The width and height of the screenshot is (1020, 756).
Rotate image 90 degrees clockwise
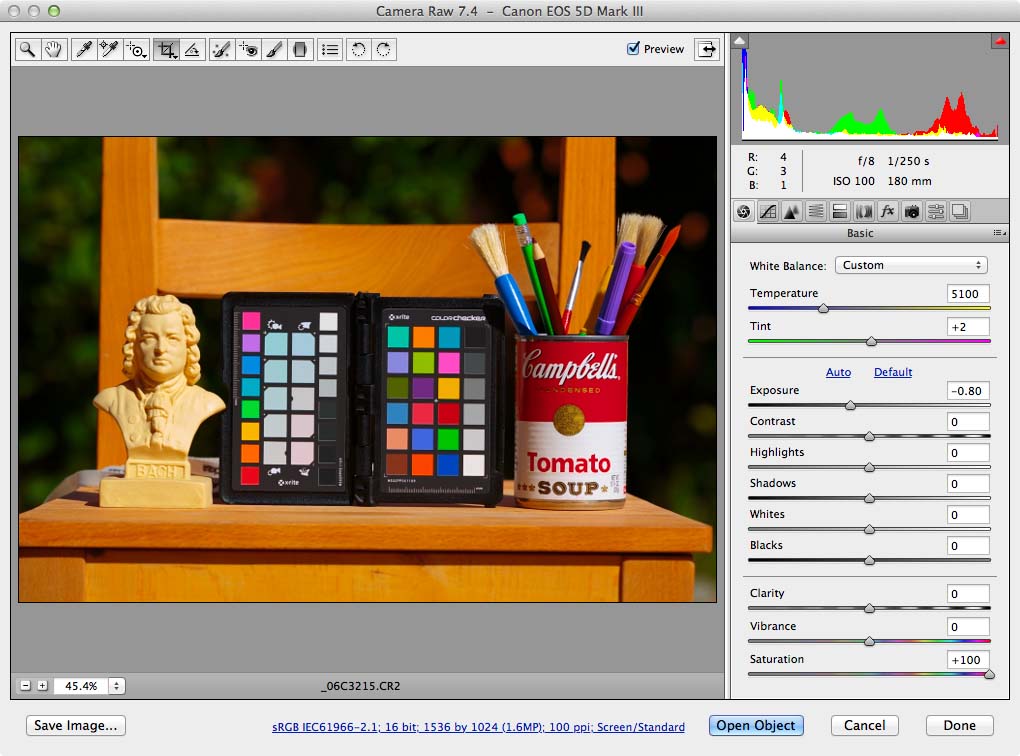coord(384,49)
